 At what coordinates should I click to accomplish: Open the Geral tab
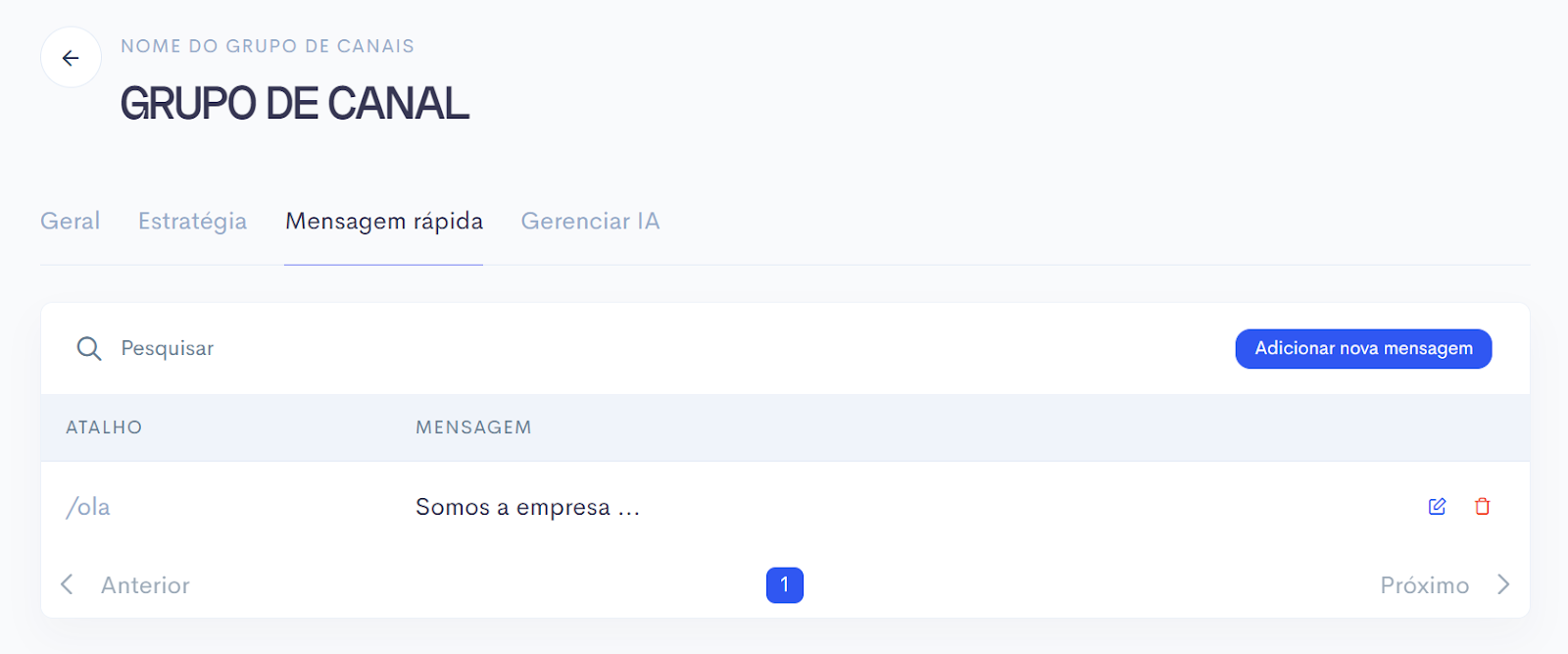pyautogui.click(x=71, y=221)
